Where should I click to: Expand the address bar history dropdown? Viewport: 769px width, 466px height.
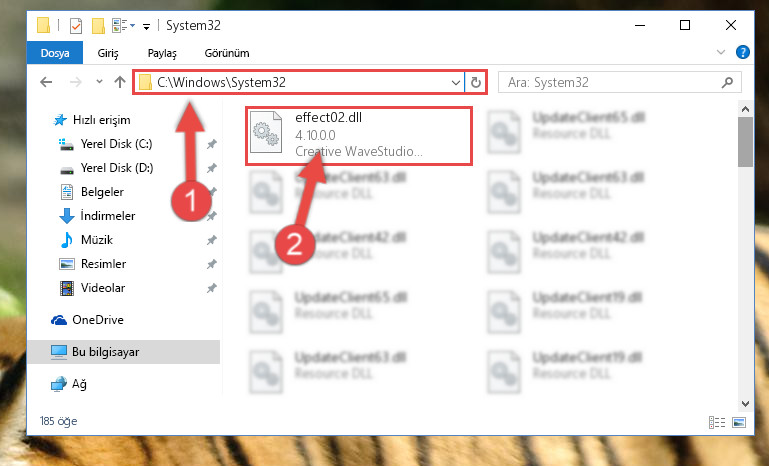[456, 82]
